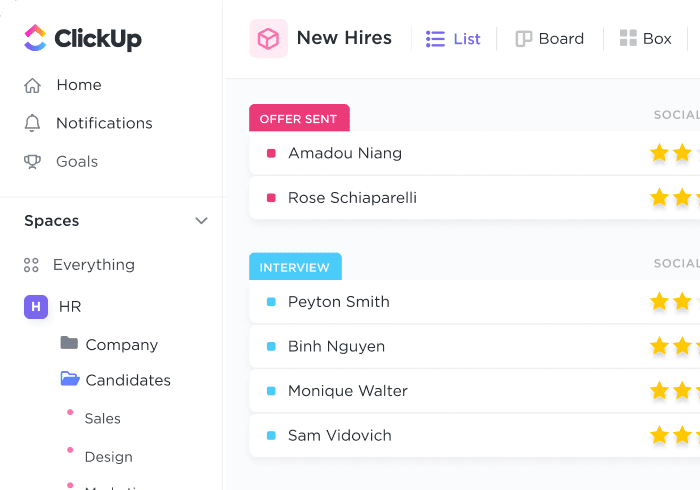Open the Rose Schiaparelli task
The width and height of the screenshot is (700, 490).
coord(352,198)
